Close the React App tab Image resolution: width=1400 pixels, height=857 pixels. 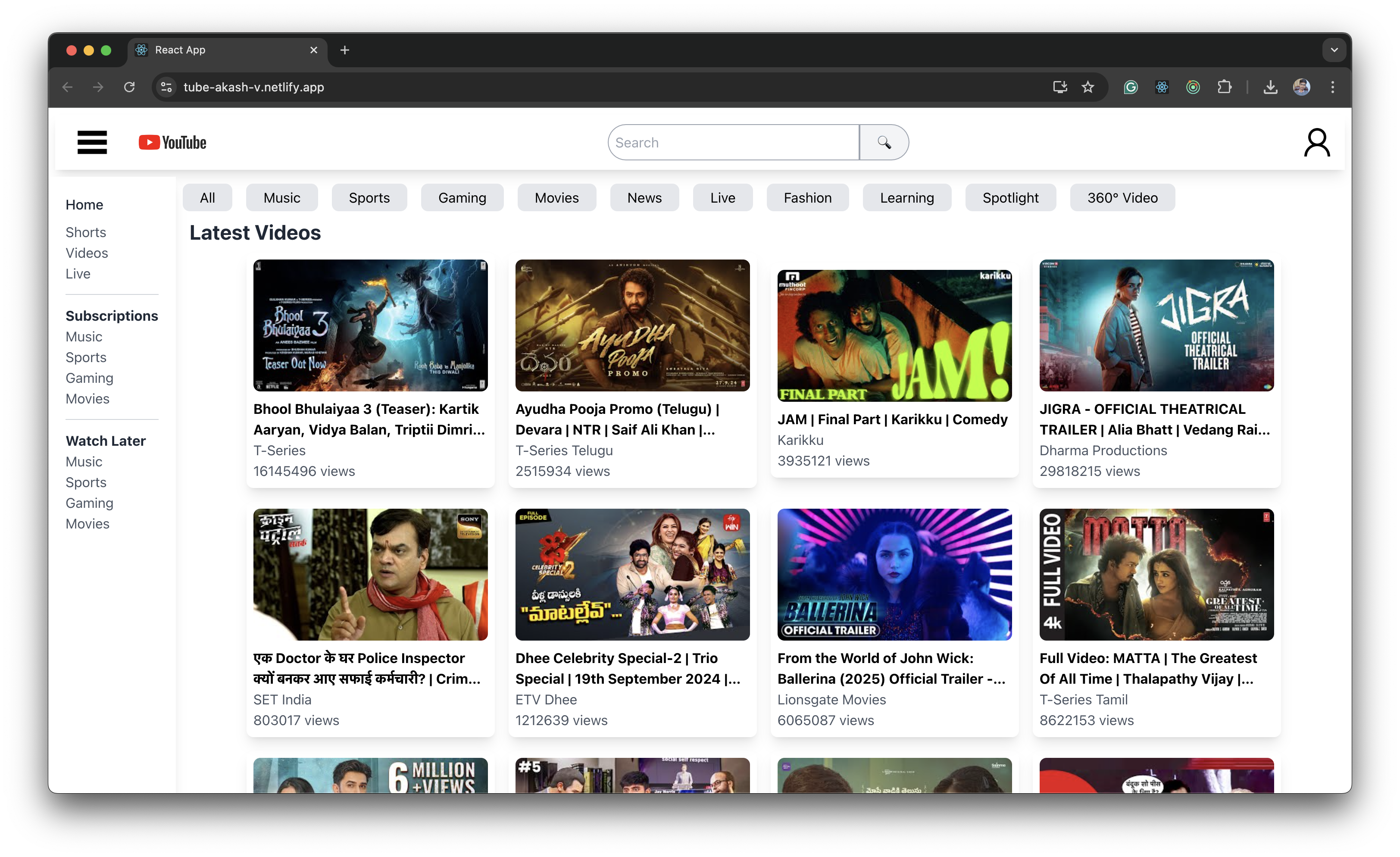tap(314, 50)
